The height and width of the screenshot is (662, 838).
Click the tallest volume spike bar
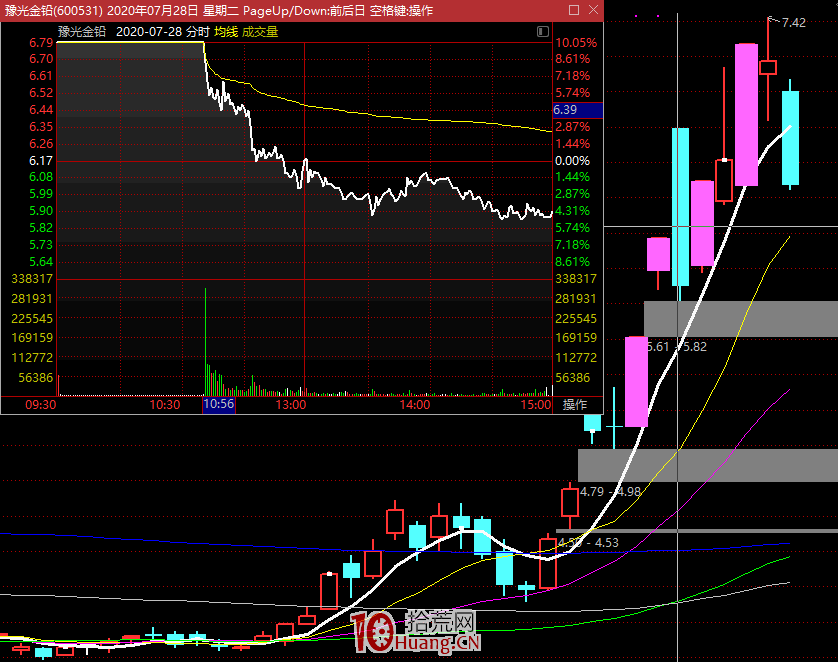(x=205, y=340)
